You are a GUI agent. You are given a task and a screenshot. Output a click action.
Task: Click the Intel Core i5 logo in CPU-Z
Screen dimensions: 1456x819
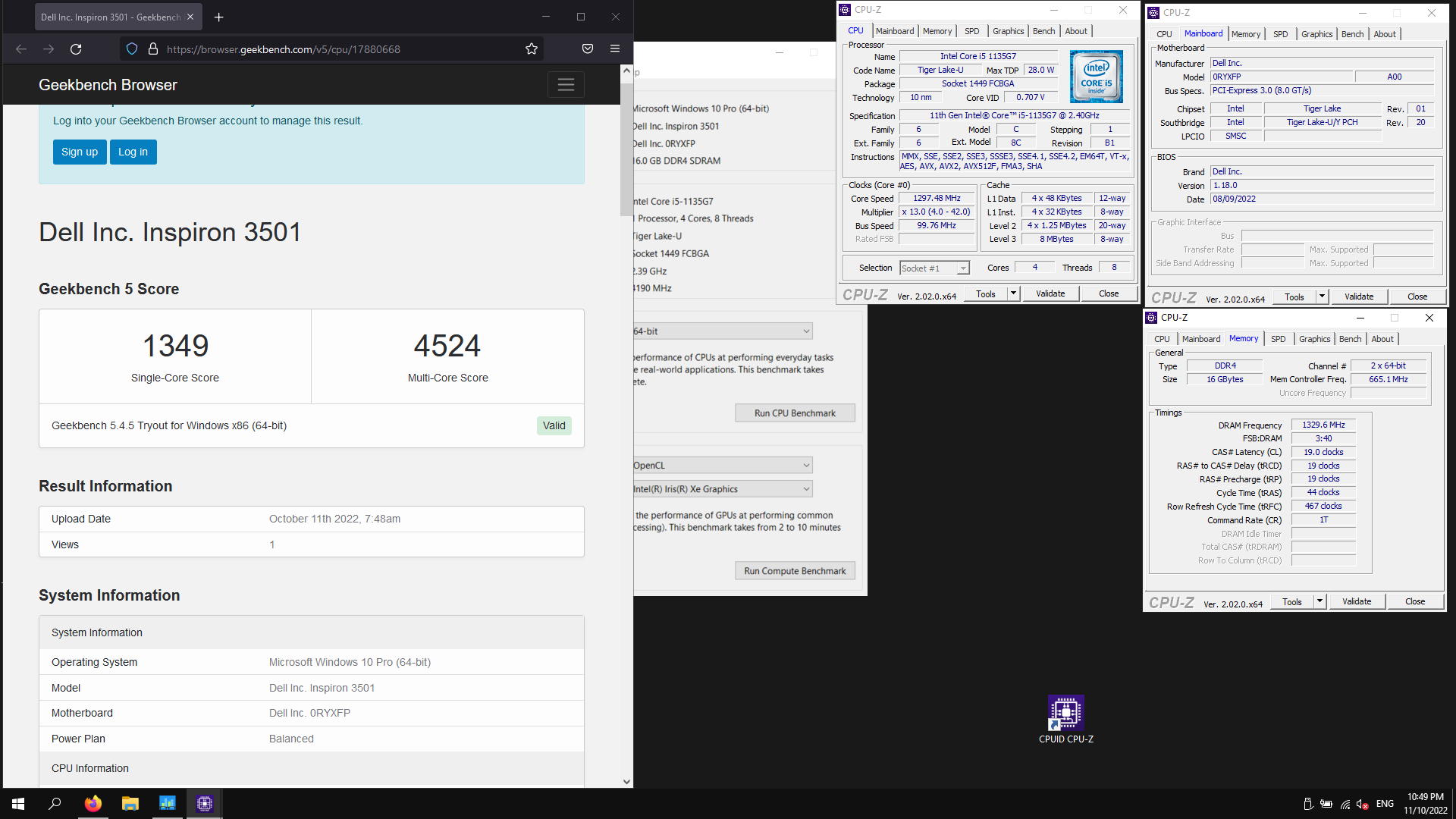point(1097,77)
